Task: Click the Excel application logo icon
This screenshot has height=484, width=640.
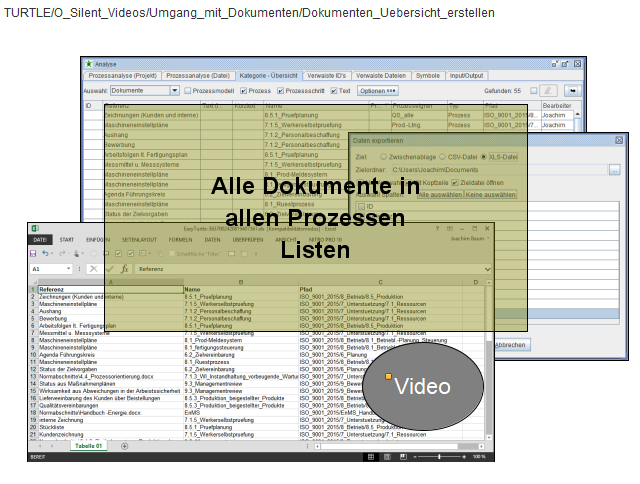Action: 35,229
